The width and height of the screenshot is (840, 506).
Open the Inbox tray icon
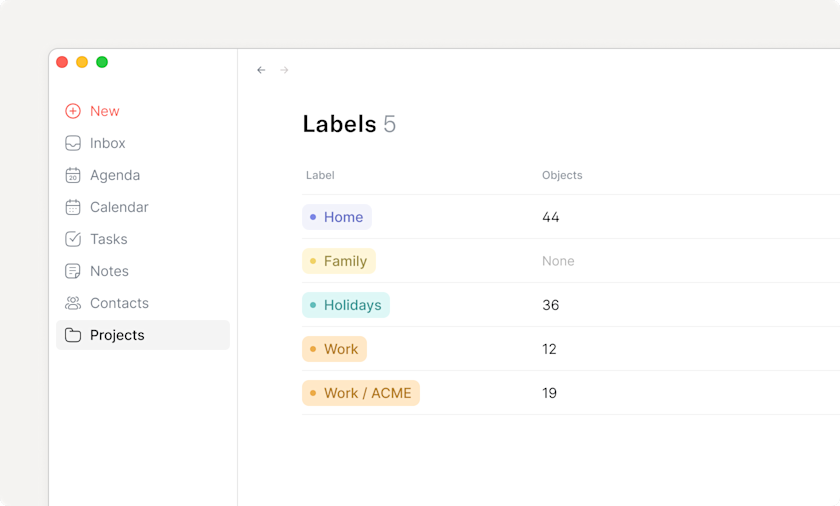[73, 143]
